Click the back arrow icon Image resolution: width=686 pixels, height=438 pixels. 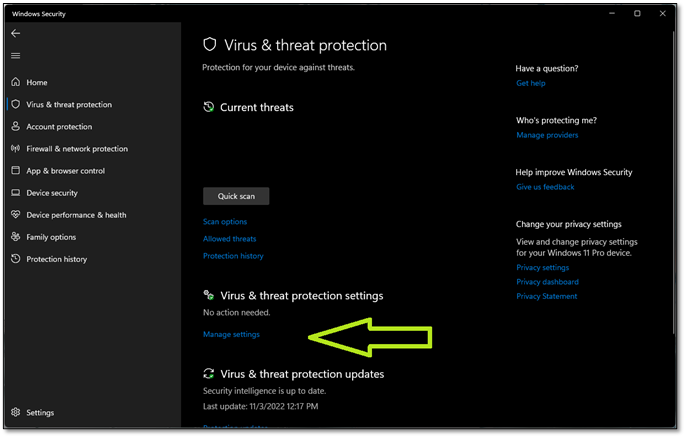(15, 33)
